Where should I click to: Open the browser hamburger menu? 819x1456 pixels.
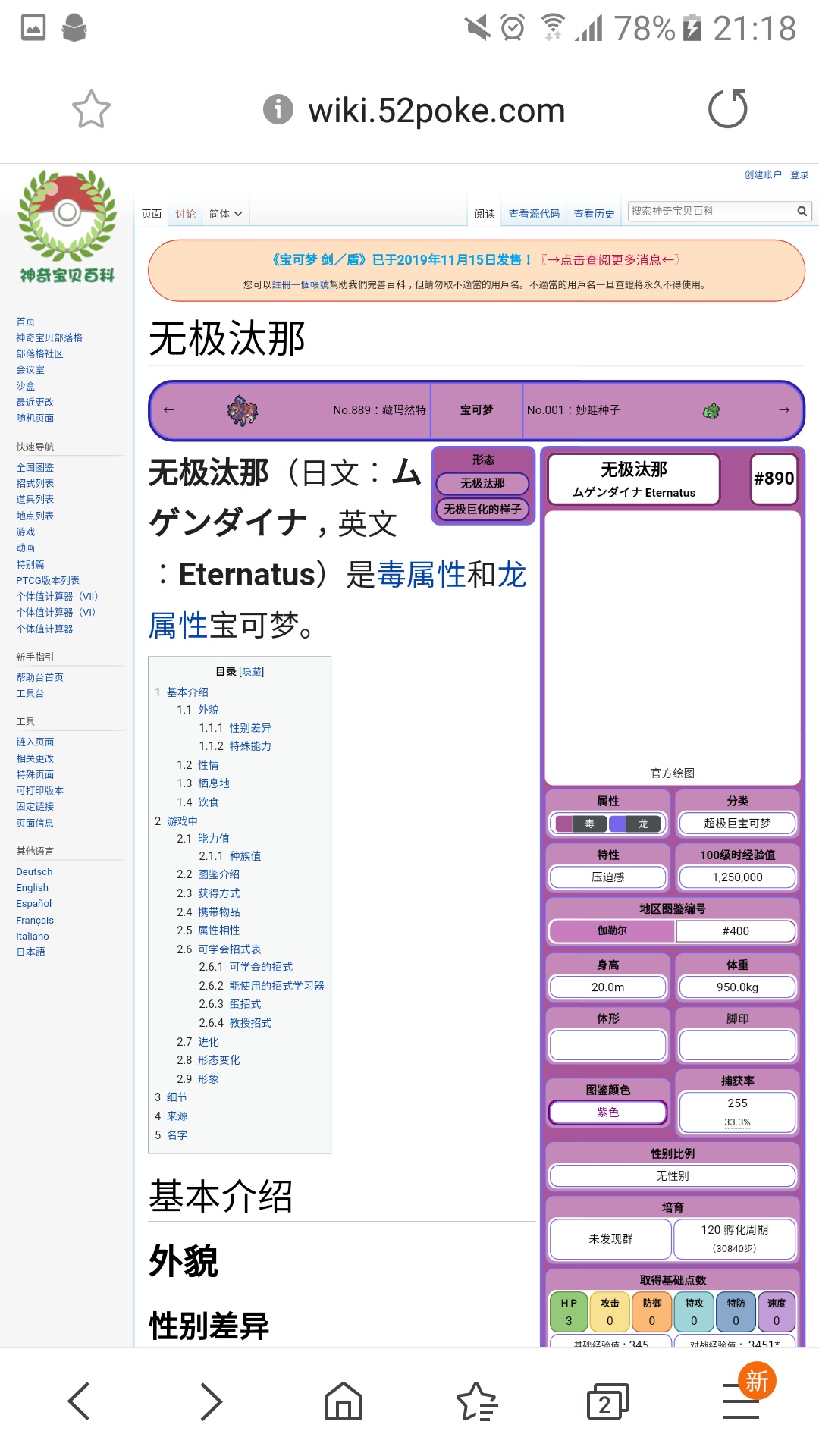coord(741,1401)
